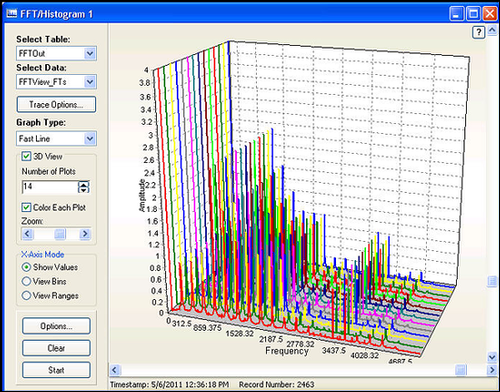Viewport: 500px width, 392px height.
Task: Uncheck the 3D View checkbox
Action: [26, 156]
